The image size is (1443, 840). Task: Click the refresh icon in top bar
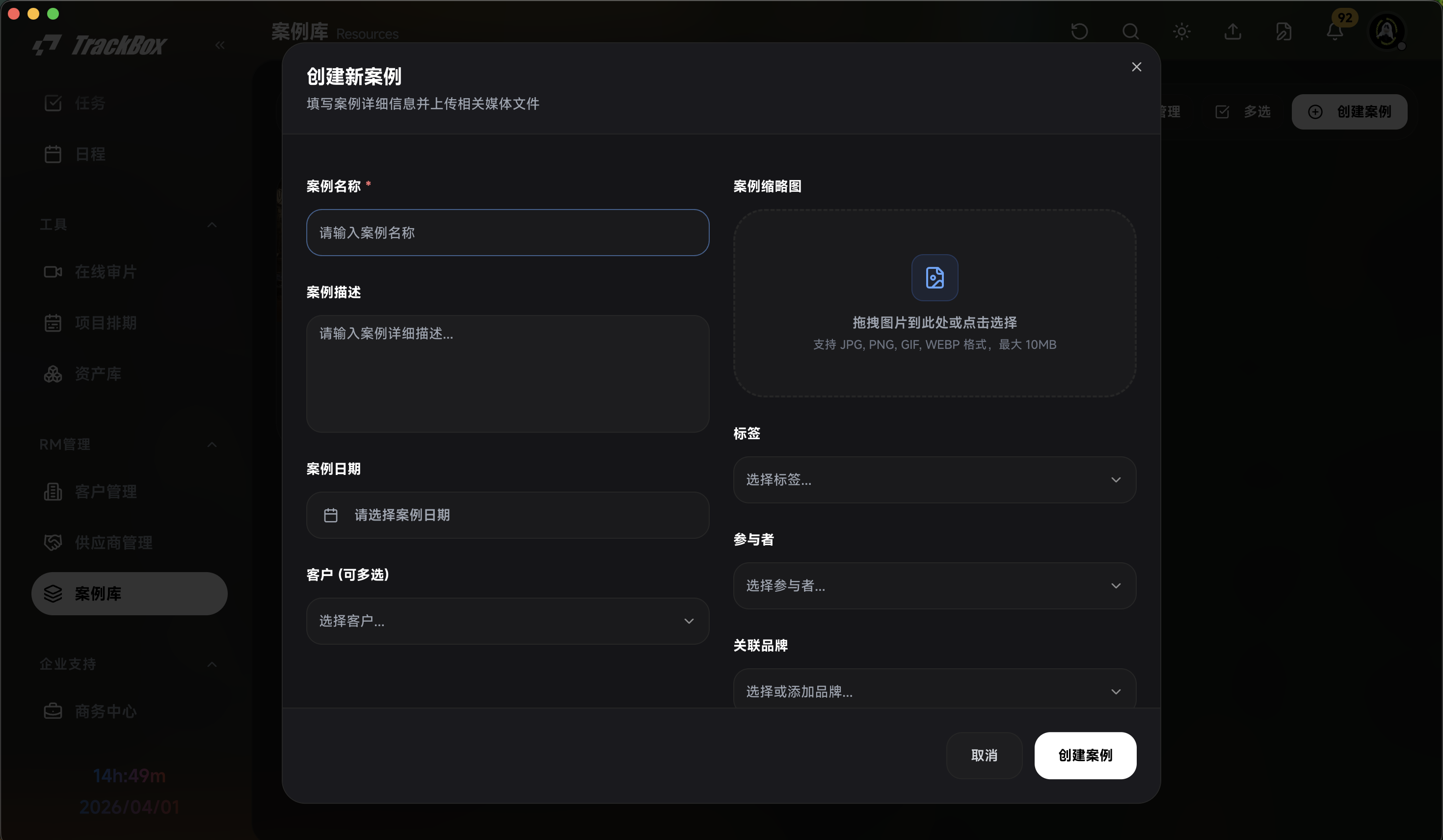pyautogui.click(x=1079, y=31)
